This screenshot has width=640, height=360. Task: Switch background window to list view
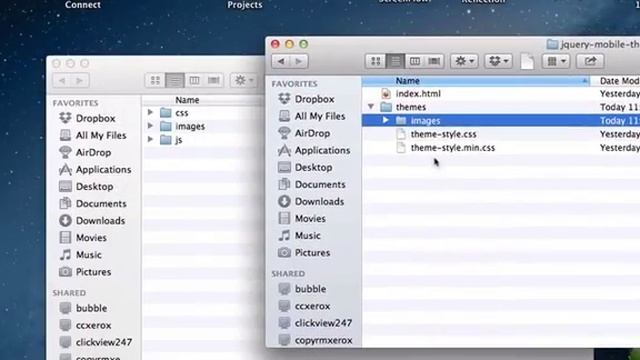pyautogui.click(x=175, y=80)
